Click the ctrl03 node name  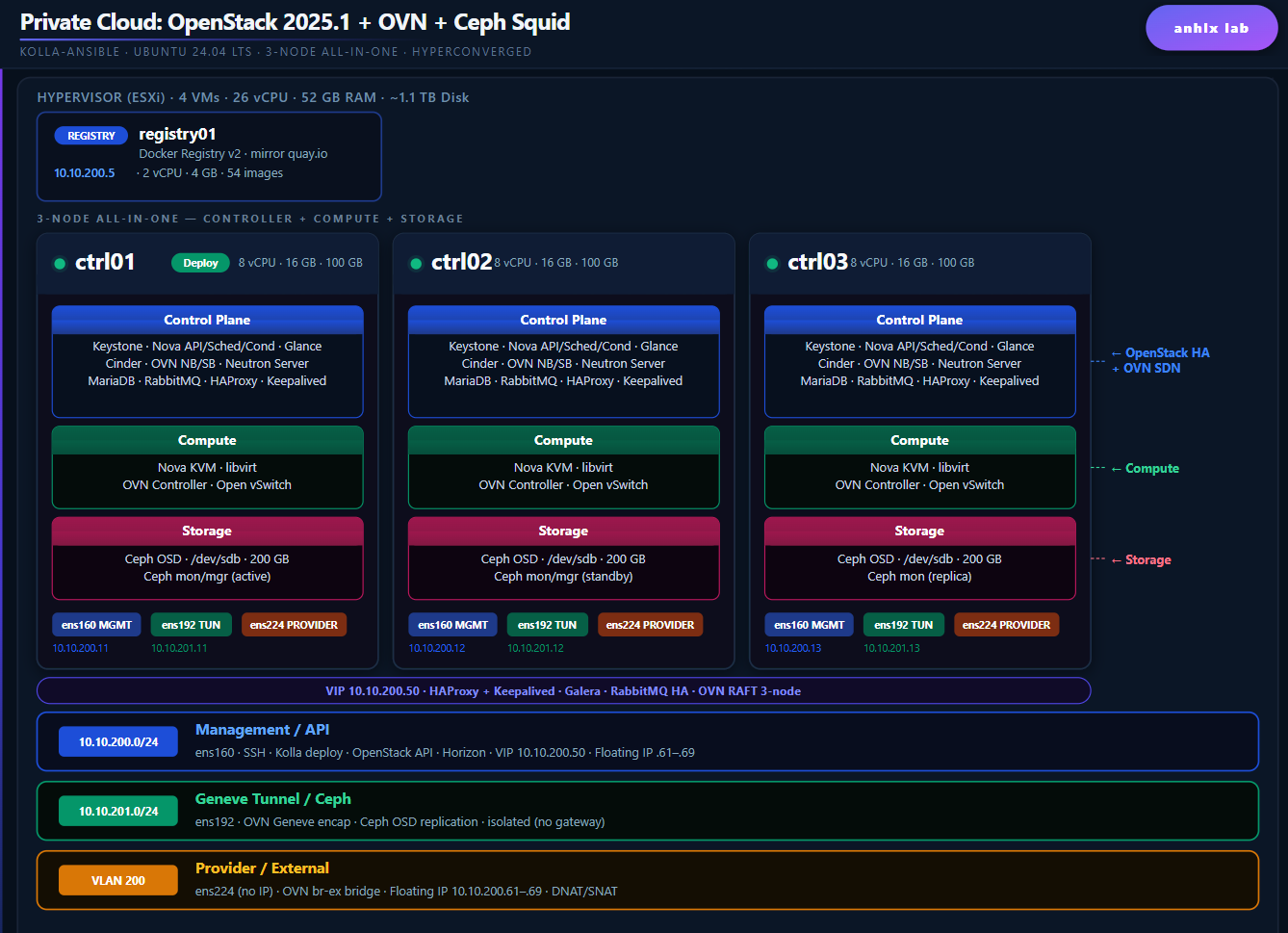[x=817, y=262]
